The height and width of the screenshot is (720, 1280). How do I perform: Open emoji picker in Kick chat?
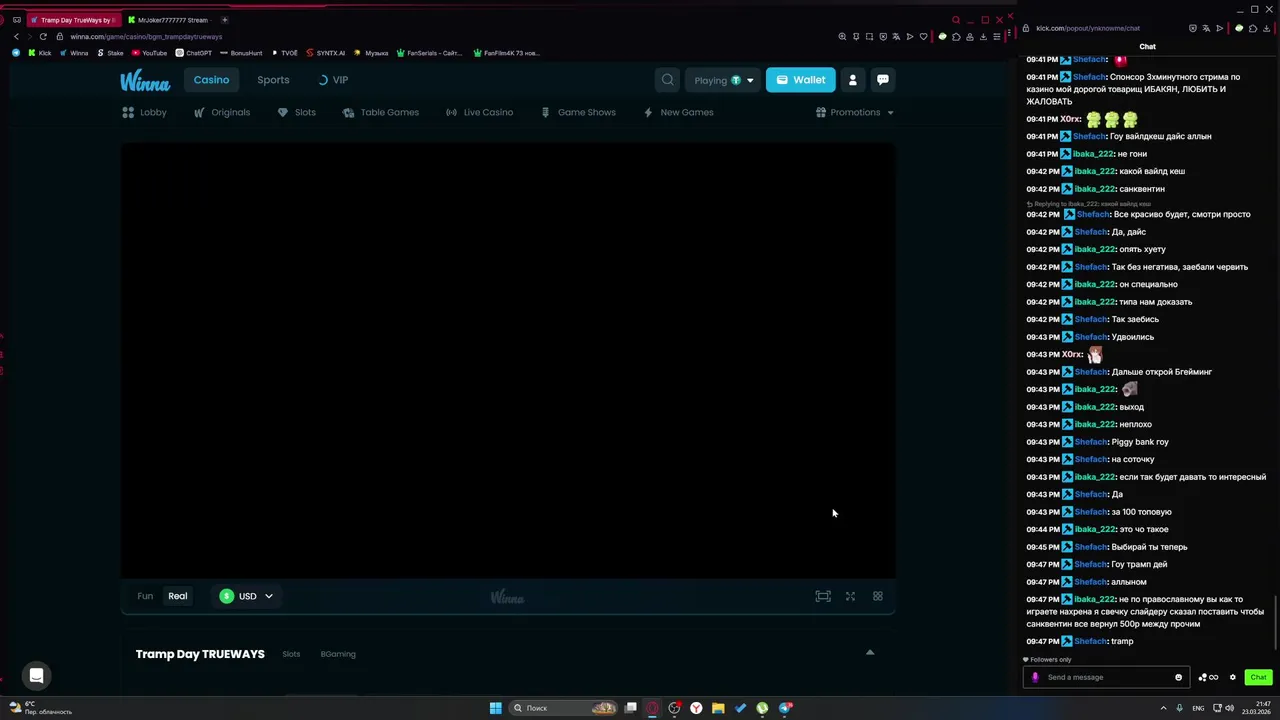(1178, 677)
